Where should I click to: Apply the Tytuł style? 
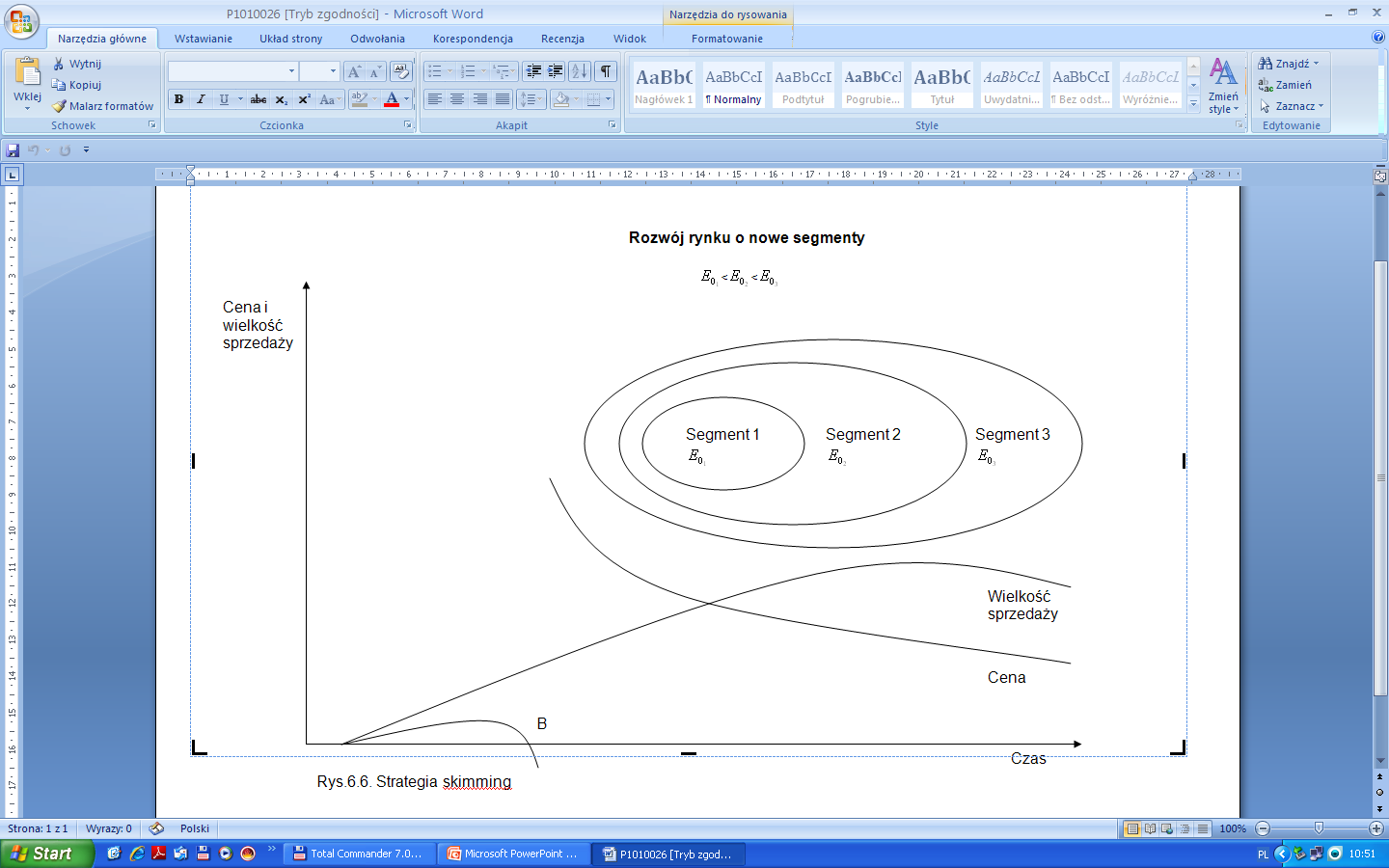point(942,86)
